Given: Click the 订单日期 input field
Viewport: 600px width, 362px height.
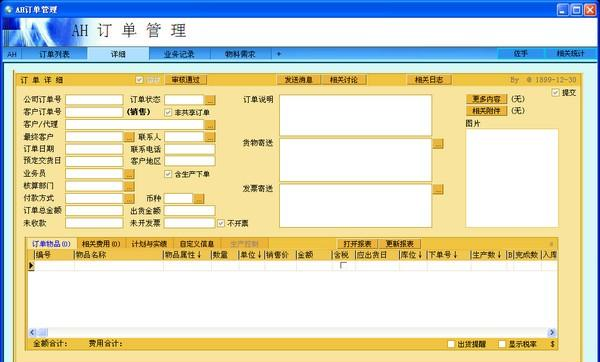Looking at the screenshot, I should [94, 149].
